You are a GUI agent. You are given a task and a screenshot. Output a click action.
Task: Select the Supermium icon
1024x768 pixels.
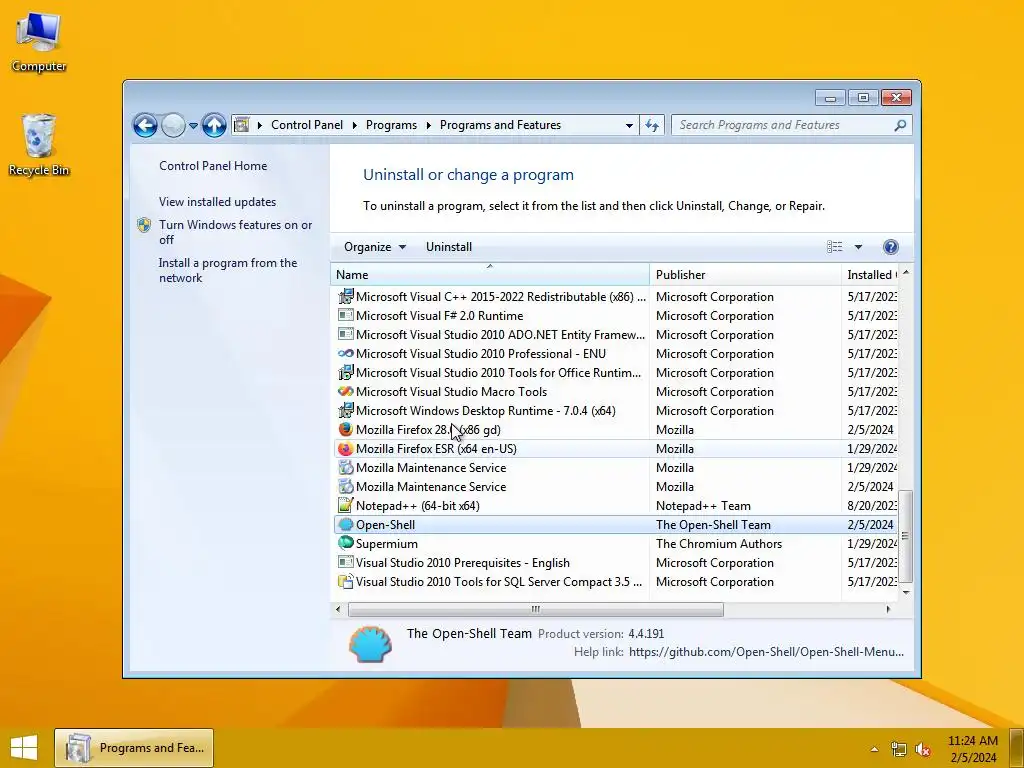coord(345,543)
